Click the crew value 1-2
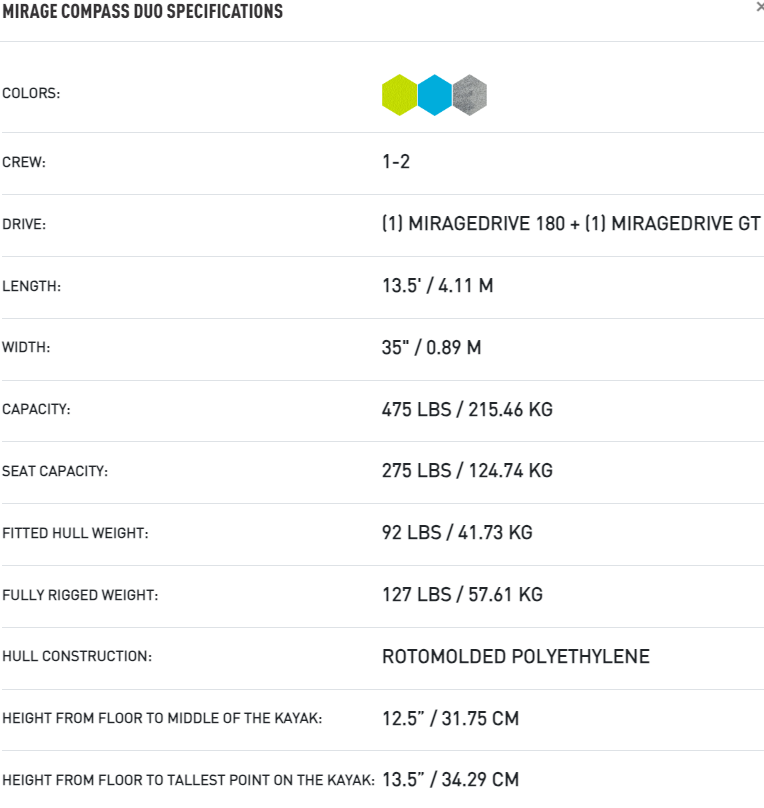The width and height of the screenshot is (764, 808). 396,162
